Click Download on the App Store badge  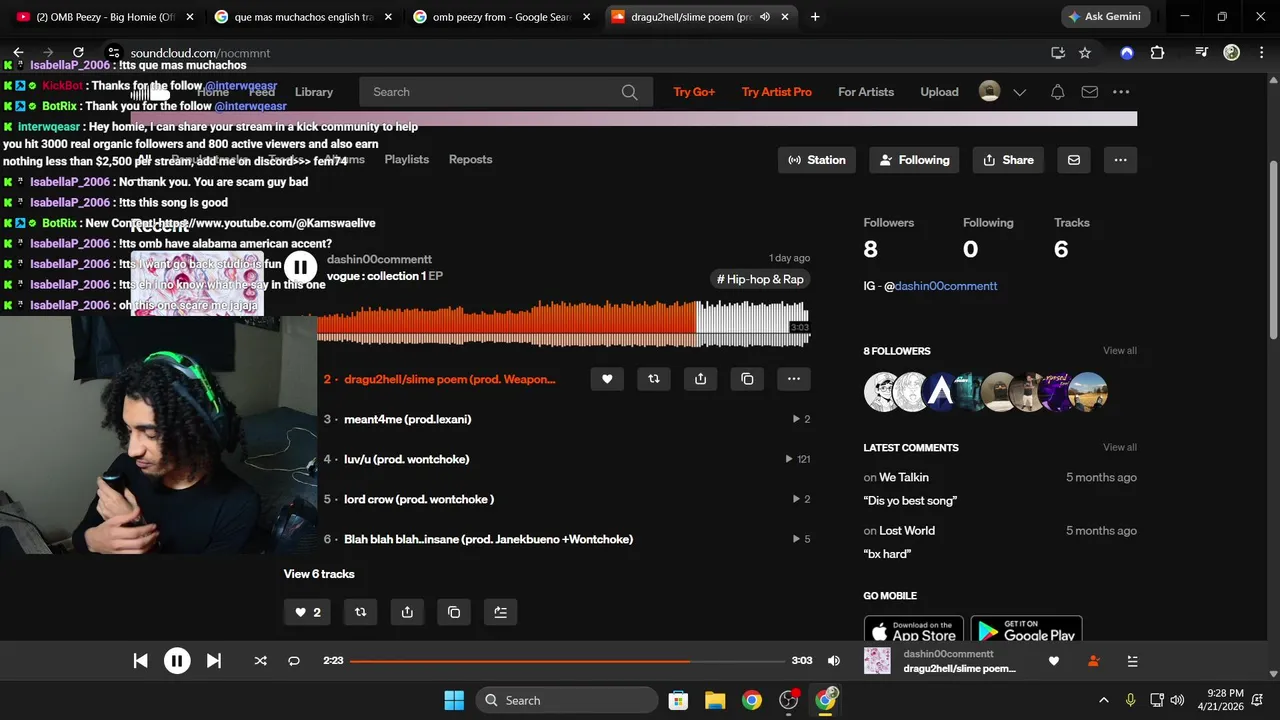(x=914, y=630)
